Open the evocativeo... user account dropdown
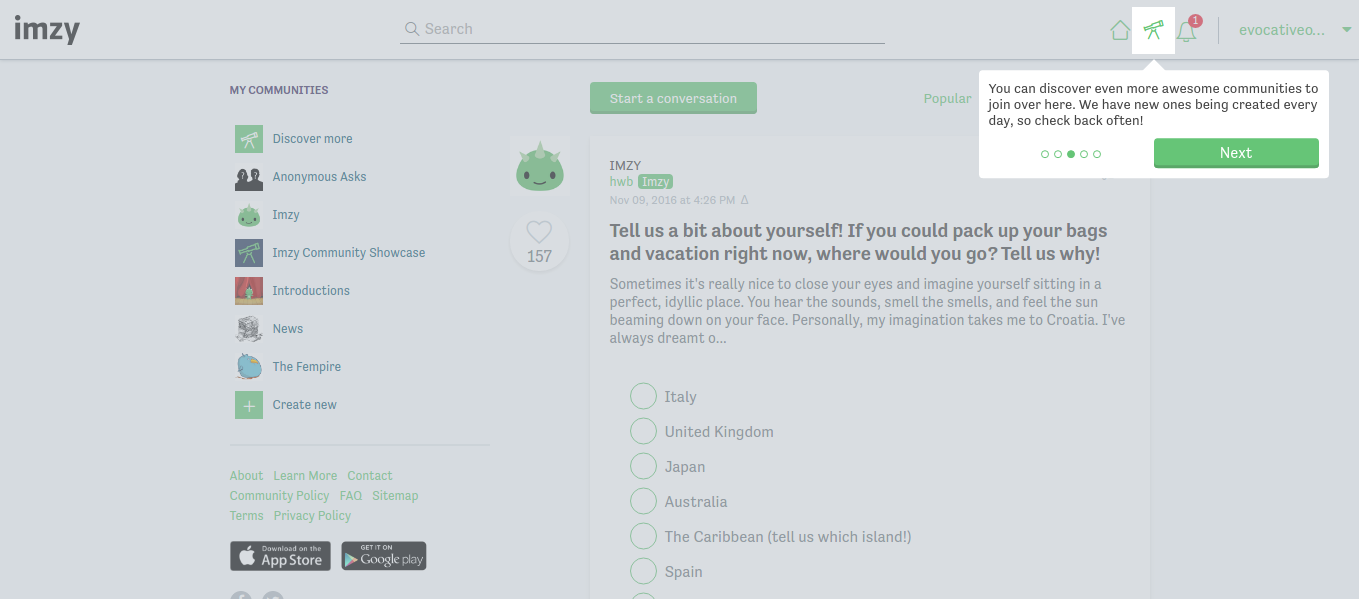 pos(1294,30)
